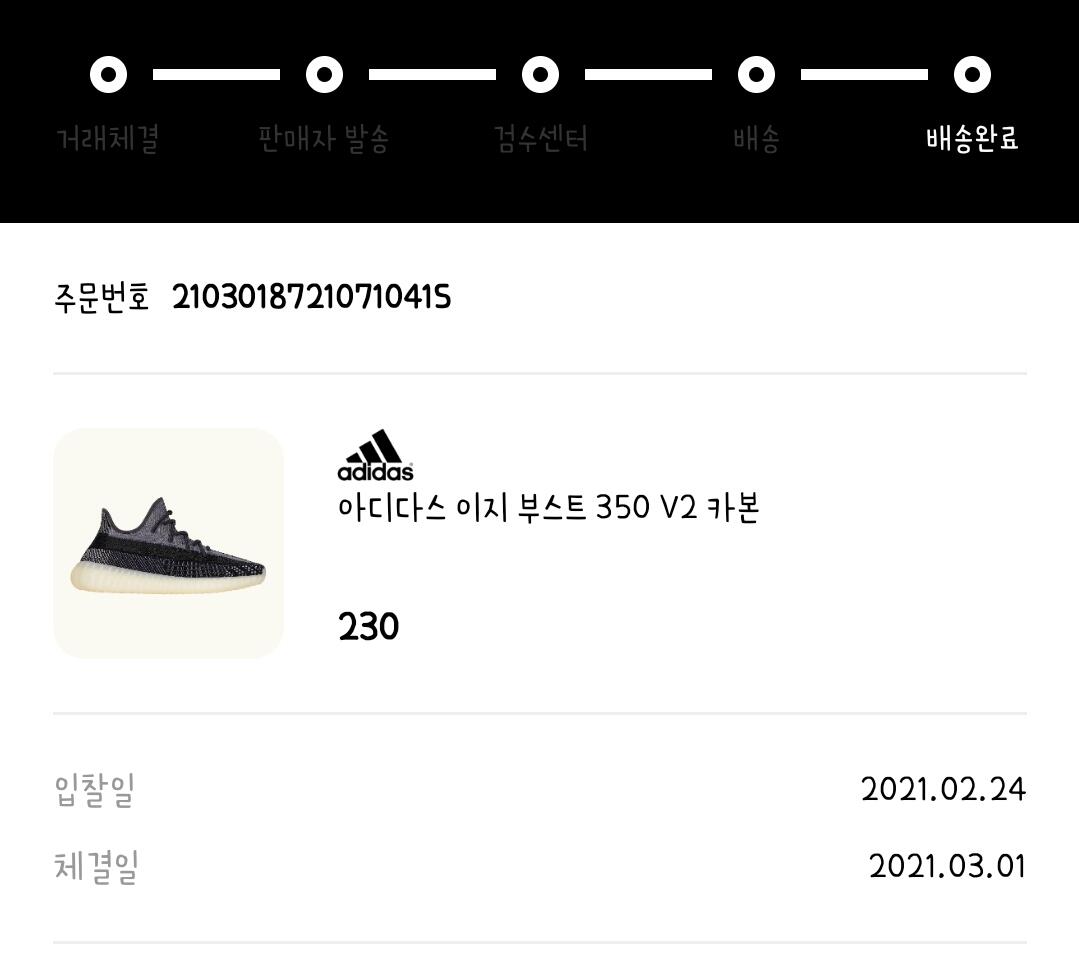
Task: Click the 입찰일 date 2021.02.24
Action: coord(943,789)
